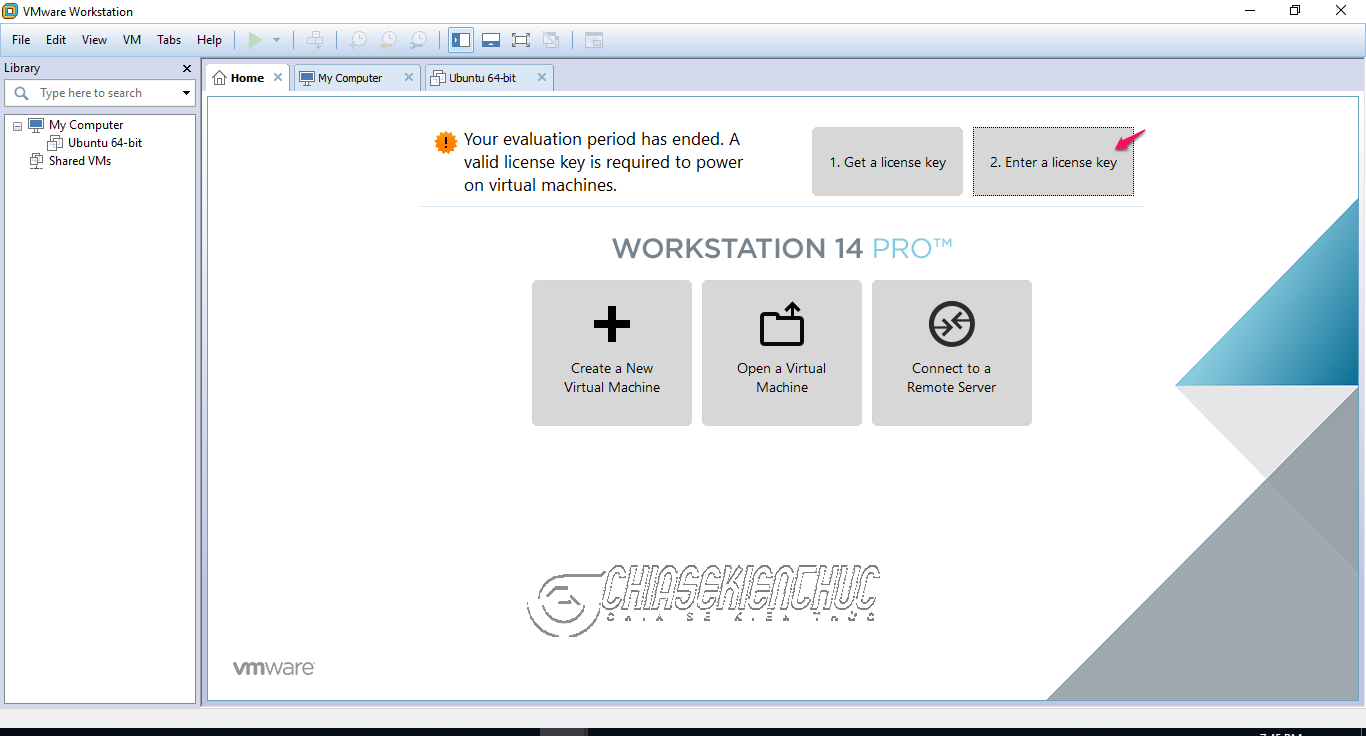Open the Help menu
The height and width of the screenshot is (736, 1366).
tap(209, 40)
